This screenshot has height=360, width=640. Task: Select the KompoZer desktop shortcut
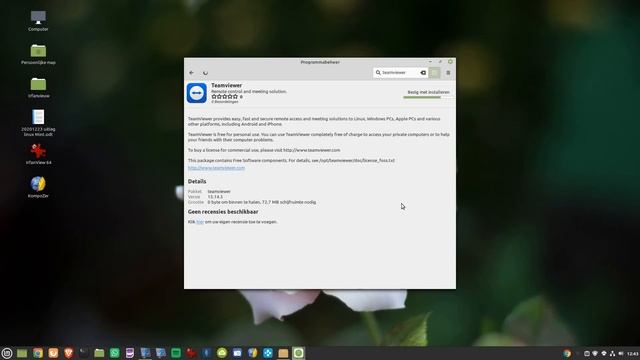38,187
